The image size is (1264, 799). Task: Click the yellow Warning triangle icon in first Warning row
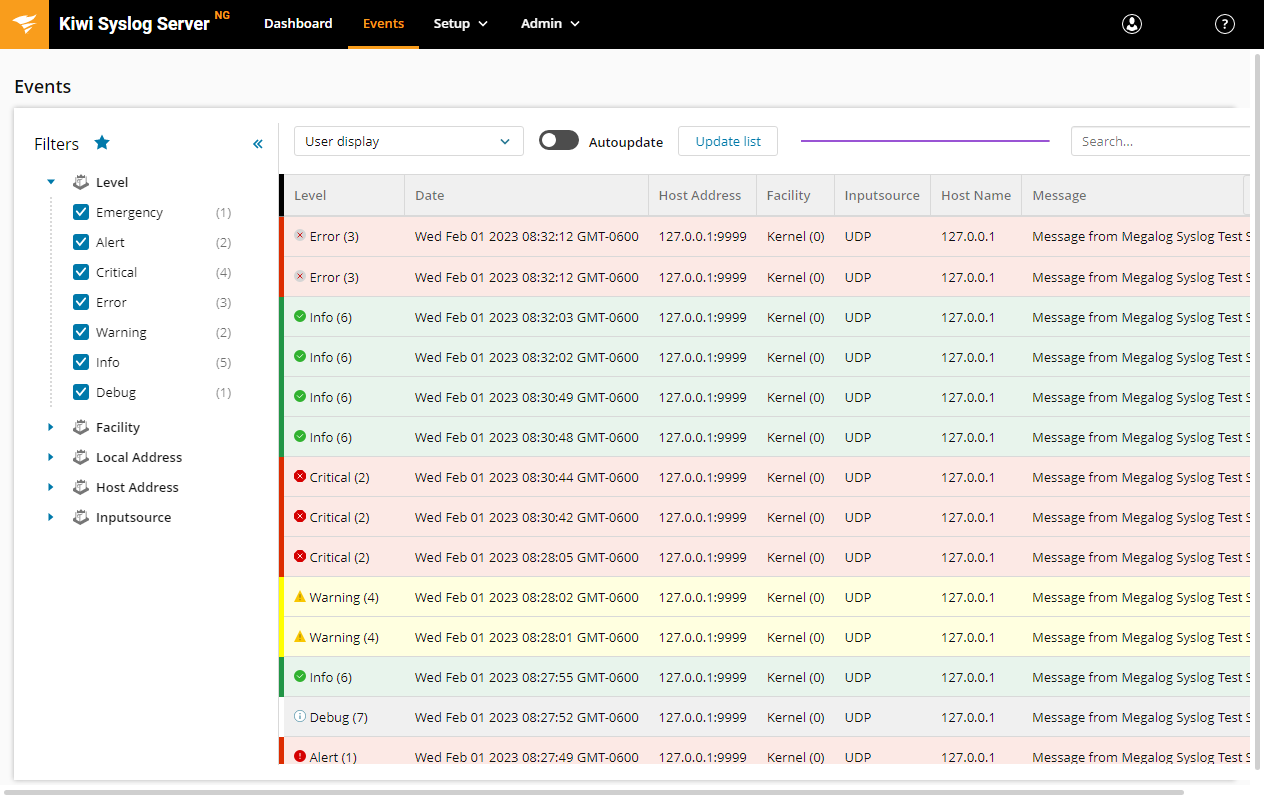coord(300,597)
